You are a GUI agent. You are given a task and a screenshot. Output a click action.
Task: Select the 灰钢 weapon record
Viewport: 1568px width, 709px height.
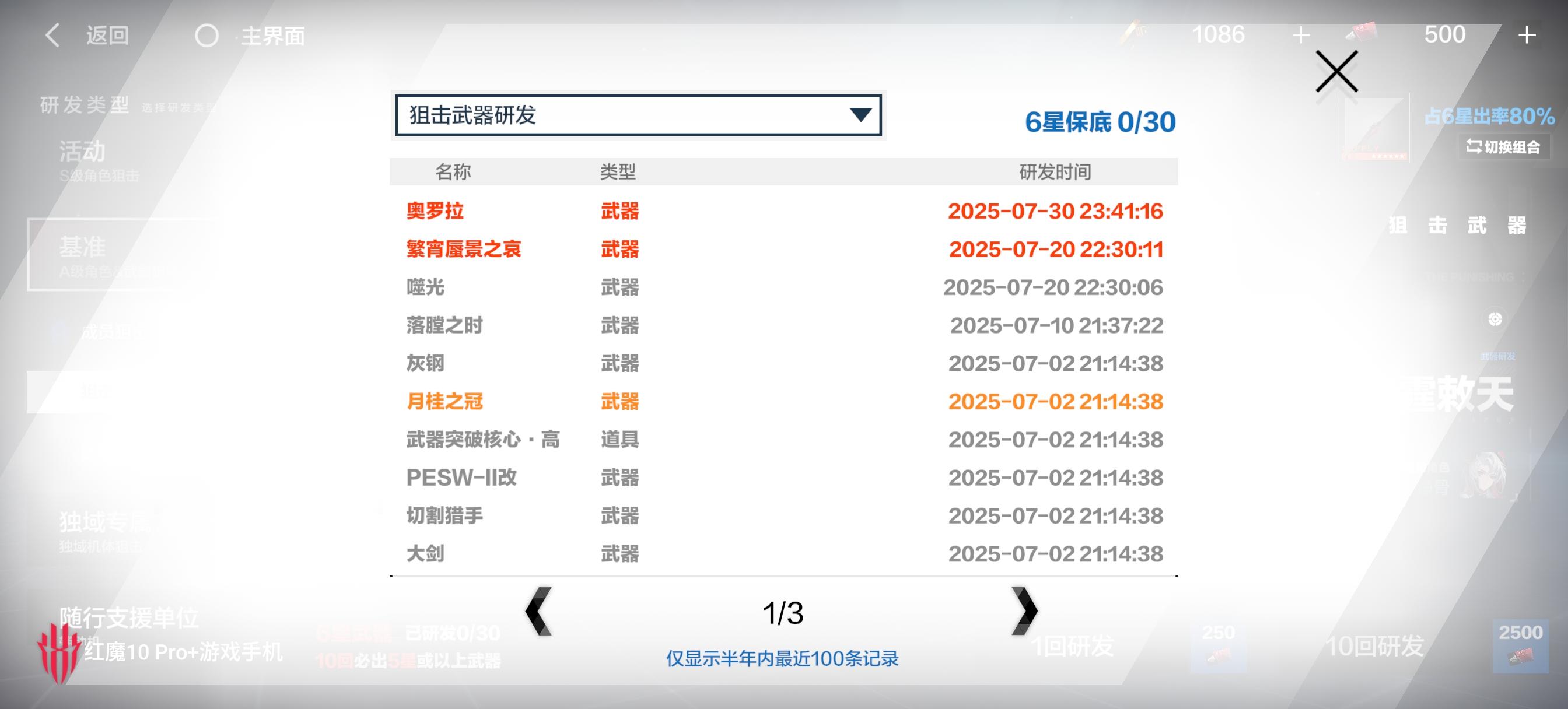(x=784, y=363)
